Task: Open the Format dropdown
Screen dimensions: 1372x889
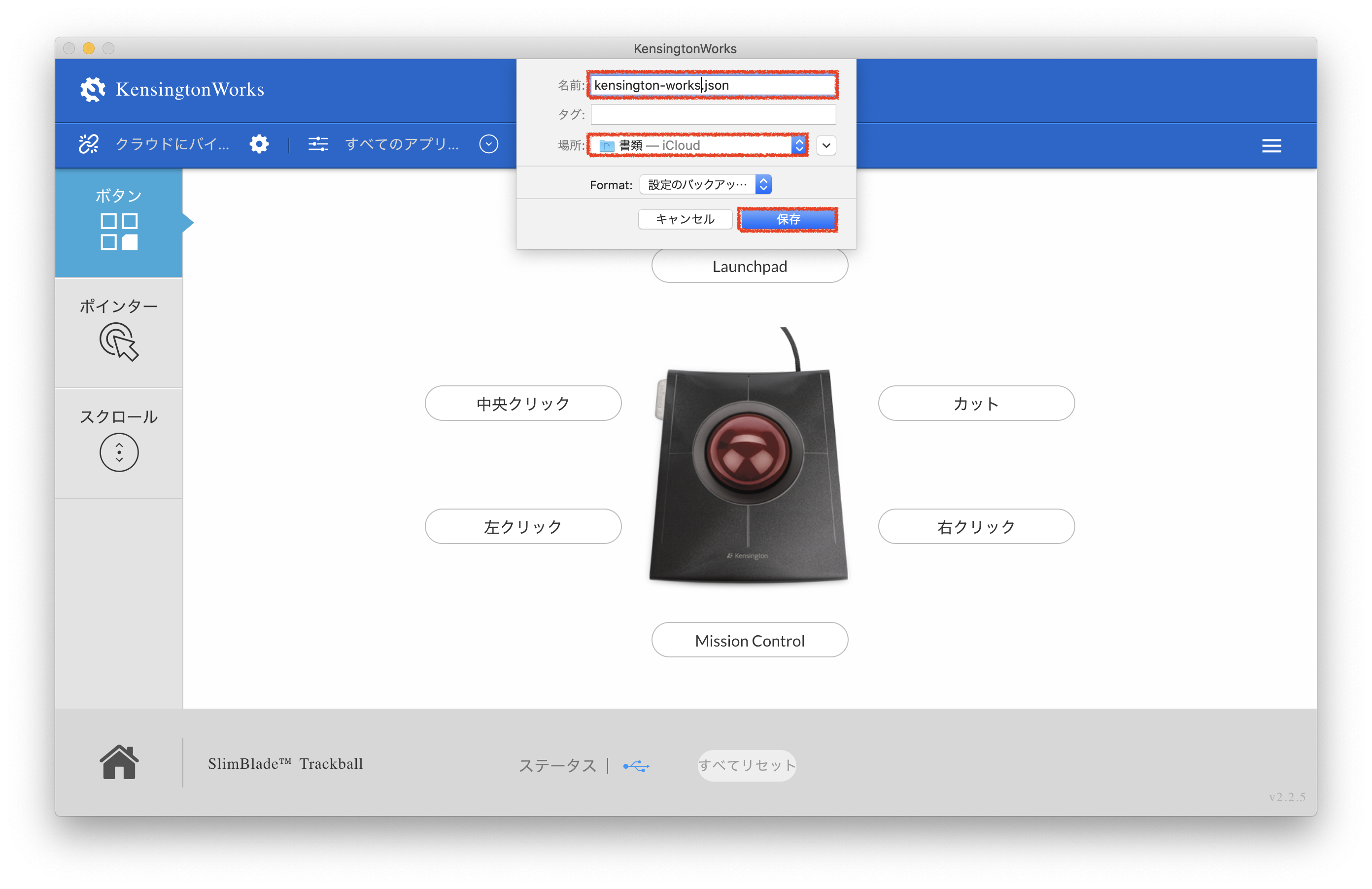Action: 706,184
